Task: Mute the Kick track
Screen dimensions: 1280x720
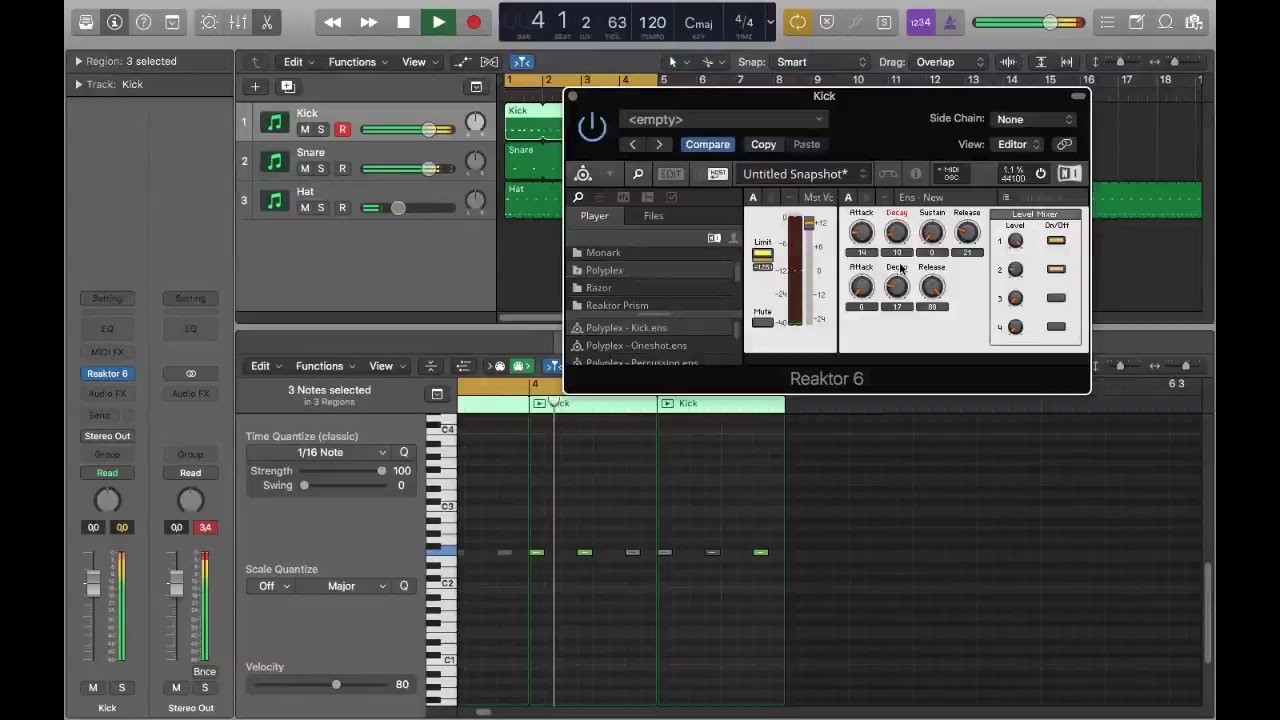Action: click(305, 129)
